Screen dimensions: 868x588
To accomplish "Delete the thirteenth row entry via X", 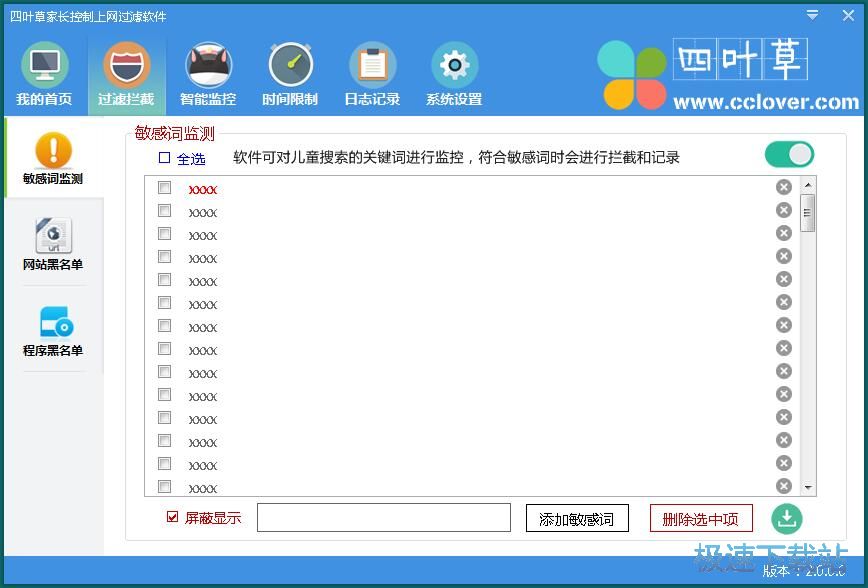I will click(x=783, y=463).
